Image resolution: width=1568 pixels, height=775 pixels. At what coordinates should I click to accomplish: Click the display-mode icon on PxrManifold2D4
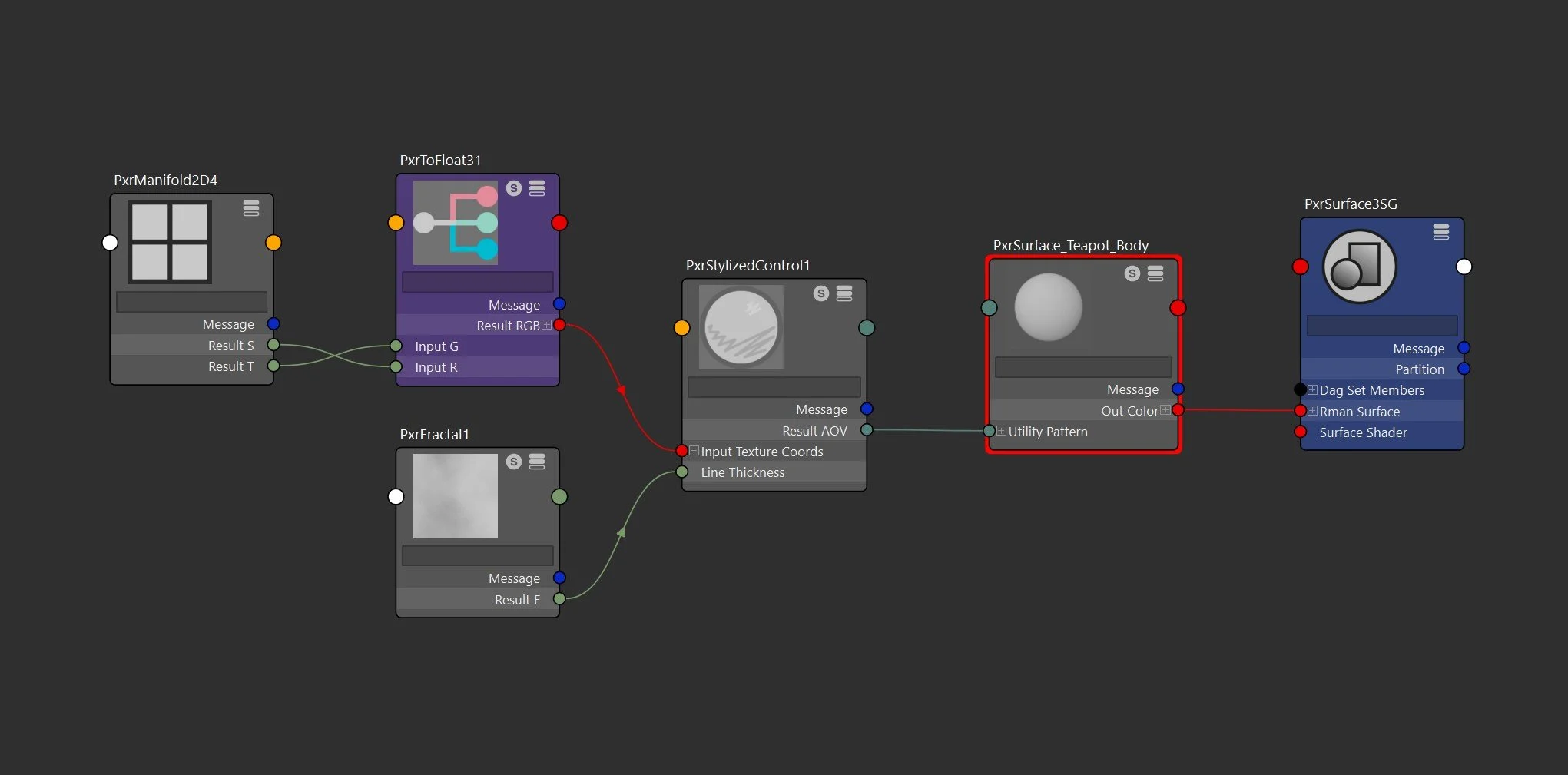251,208
